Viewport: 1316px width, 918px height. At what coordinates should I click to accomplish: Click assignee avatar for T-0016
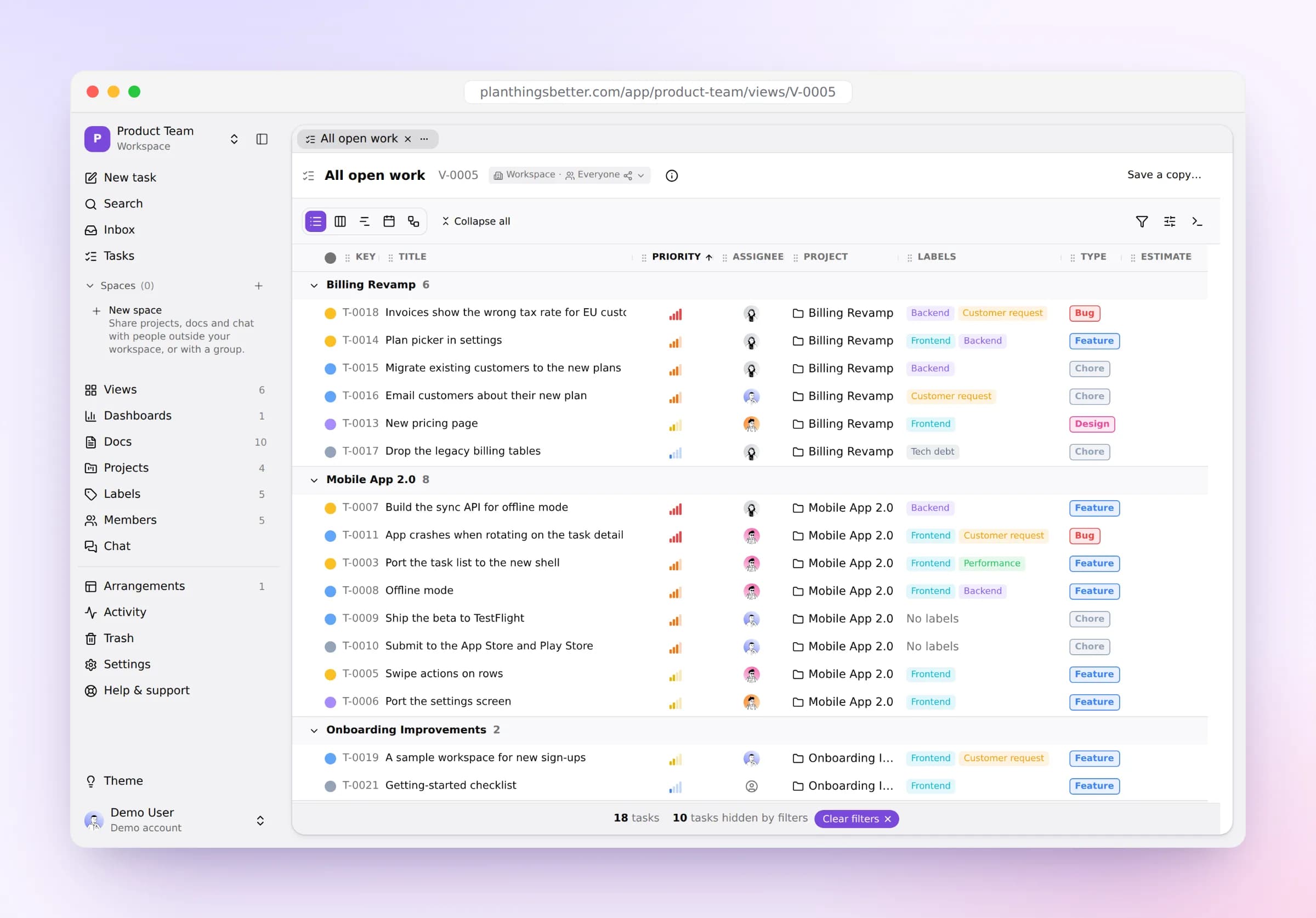click(x=751, y=396)
